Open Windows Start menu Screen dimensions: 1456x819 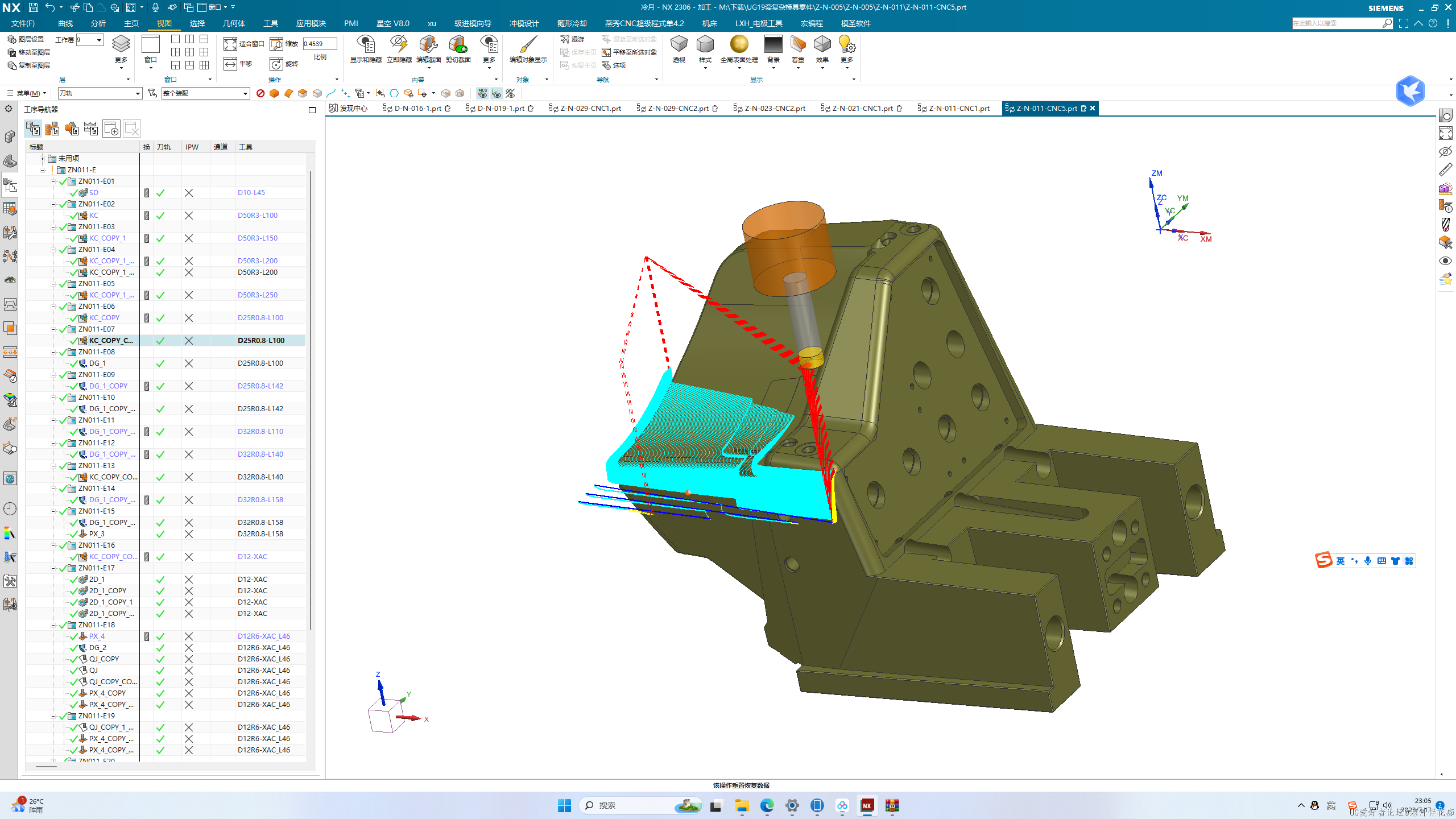point(564,805)
